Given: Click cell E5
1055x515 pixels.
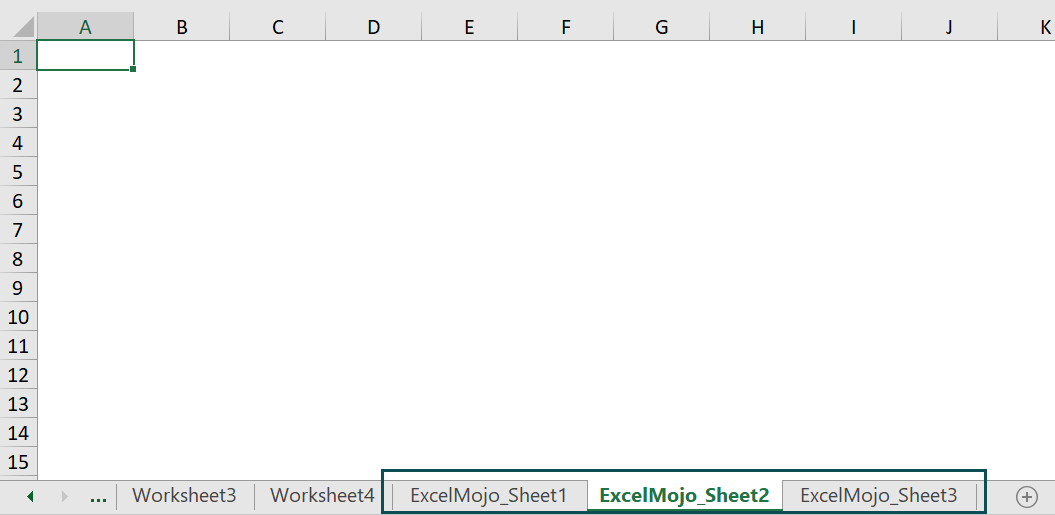Looking at the screenshot, I should click(469, 172).
